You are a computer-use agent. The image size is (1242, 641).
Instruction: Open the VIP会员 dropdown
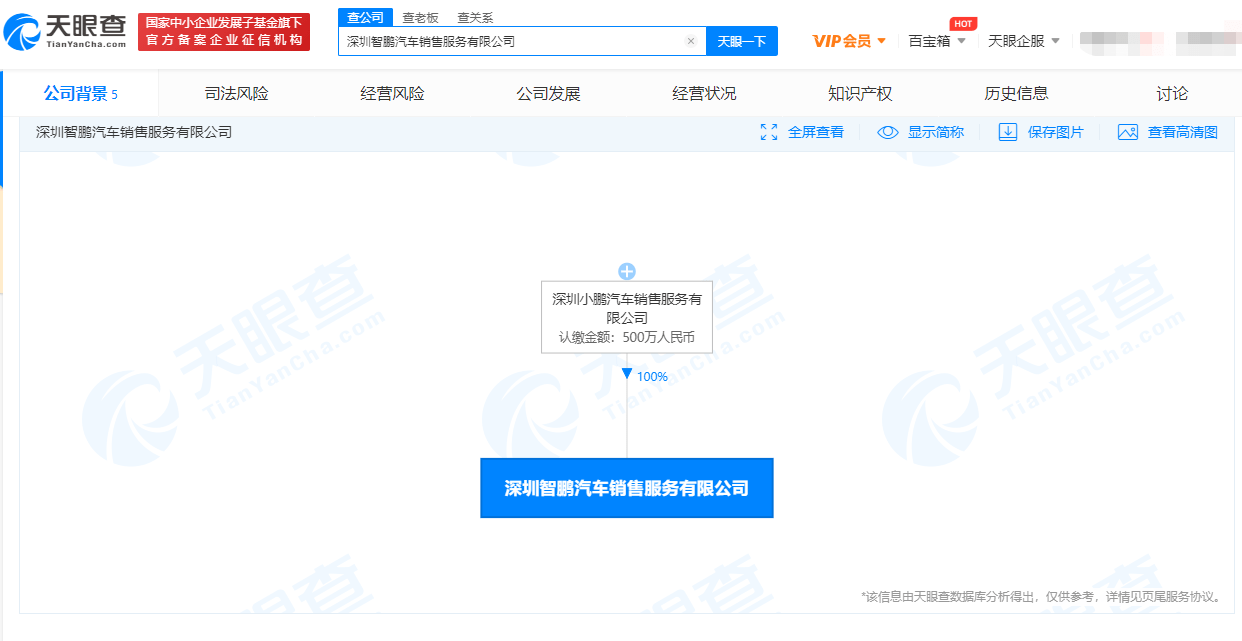tap(848, 40)
